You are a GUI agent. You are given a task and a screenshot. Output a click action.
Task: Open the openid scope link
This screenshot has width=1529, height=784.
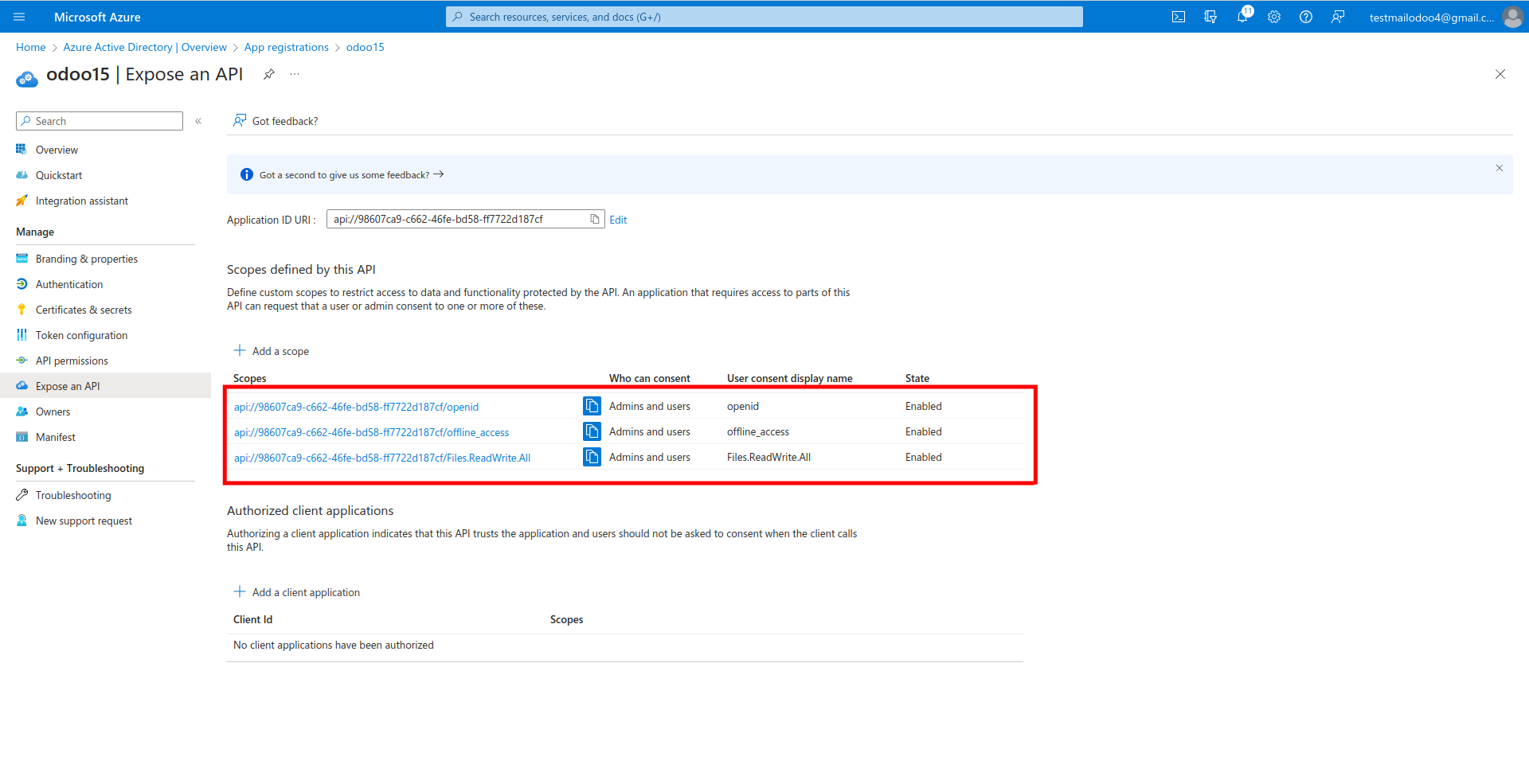tap(356, 407)
